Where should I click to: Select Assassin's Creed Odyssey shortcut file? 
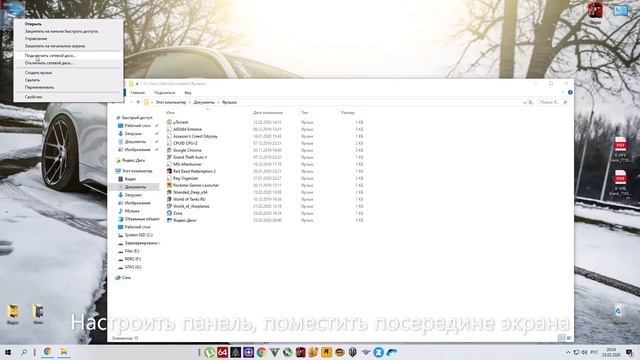pos(192,136)
